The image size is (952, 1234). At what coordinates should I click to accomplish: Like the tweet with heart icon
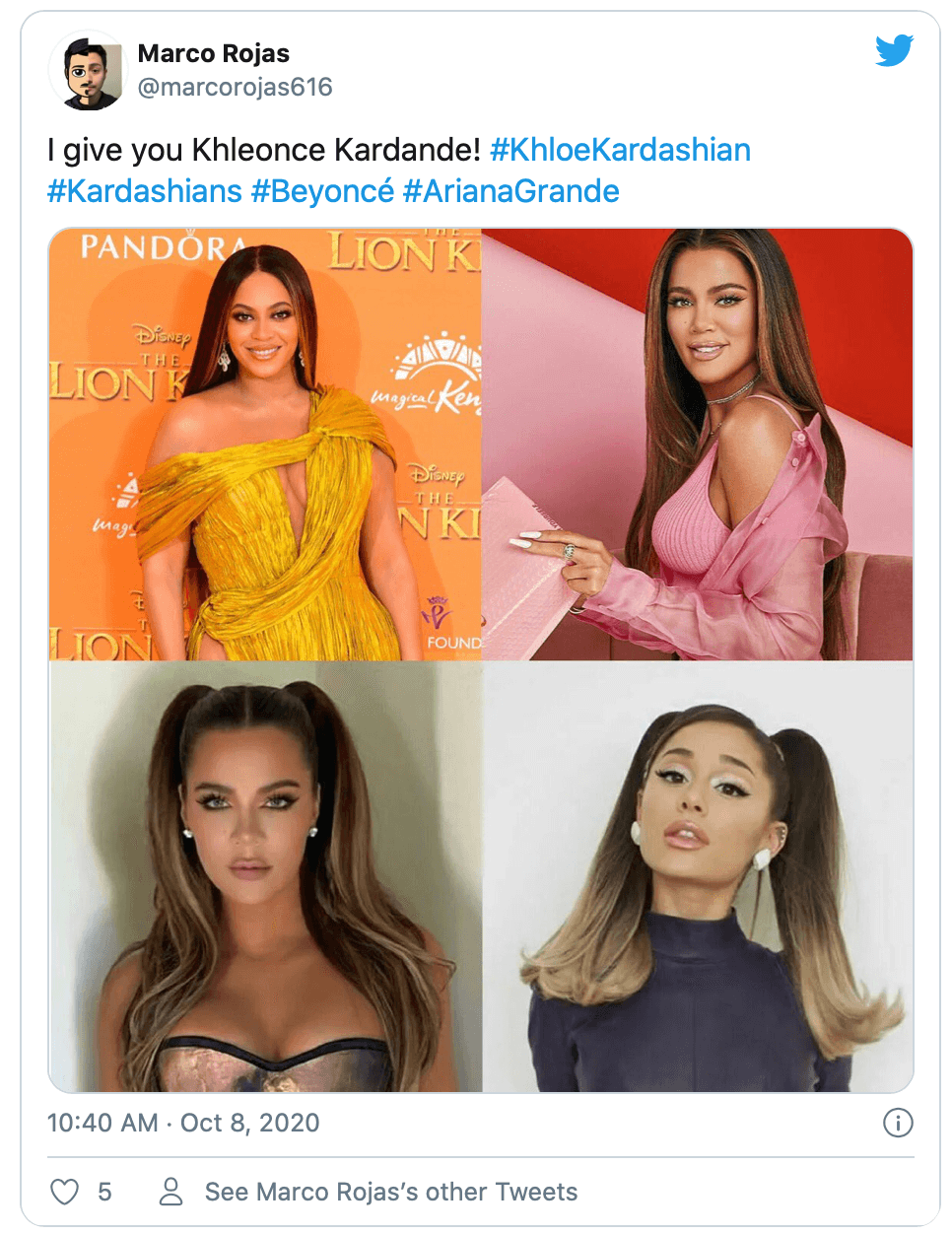(x=64, y=1192)
